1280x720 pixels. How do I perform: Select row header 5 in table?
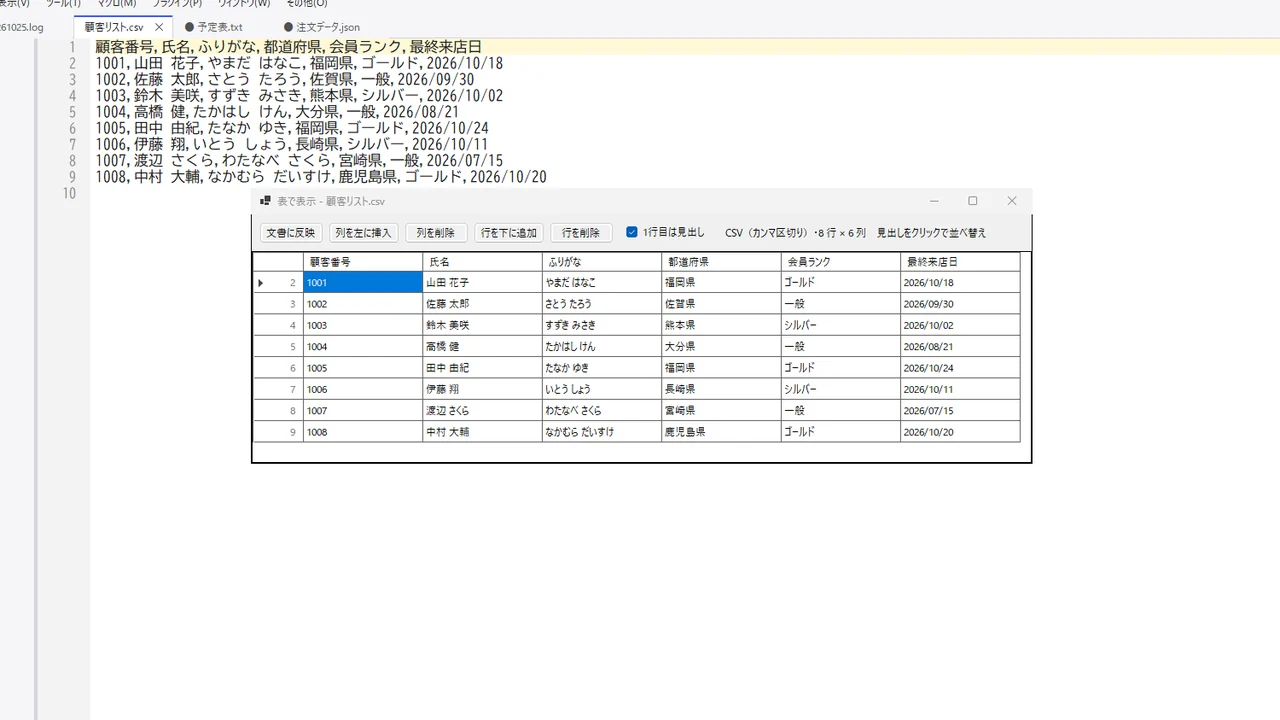tap(278, 347)
